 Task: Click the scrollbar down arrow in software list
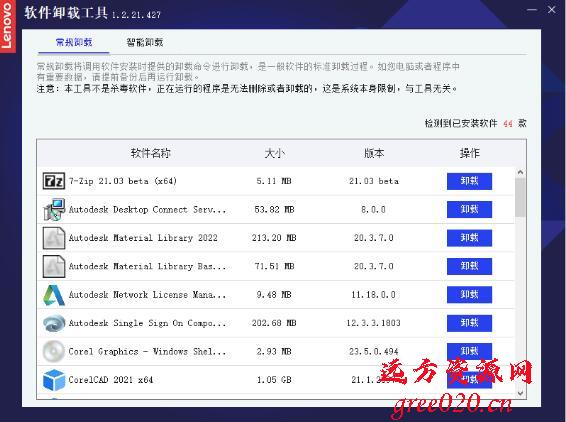(x=520, y=393)
